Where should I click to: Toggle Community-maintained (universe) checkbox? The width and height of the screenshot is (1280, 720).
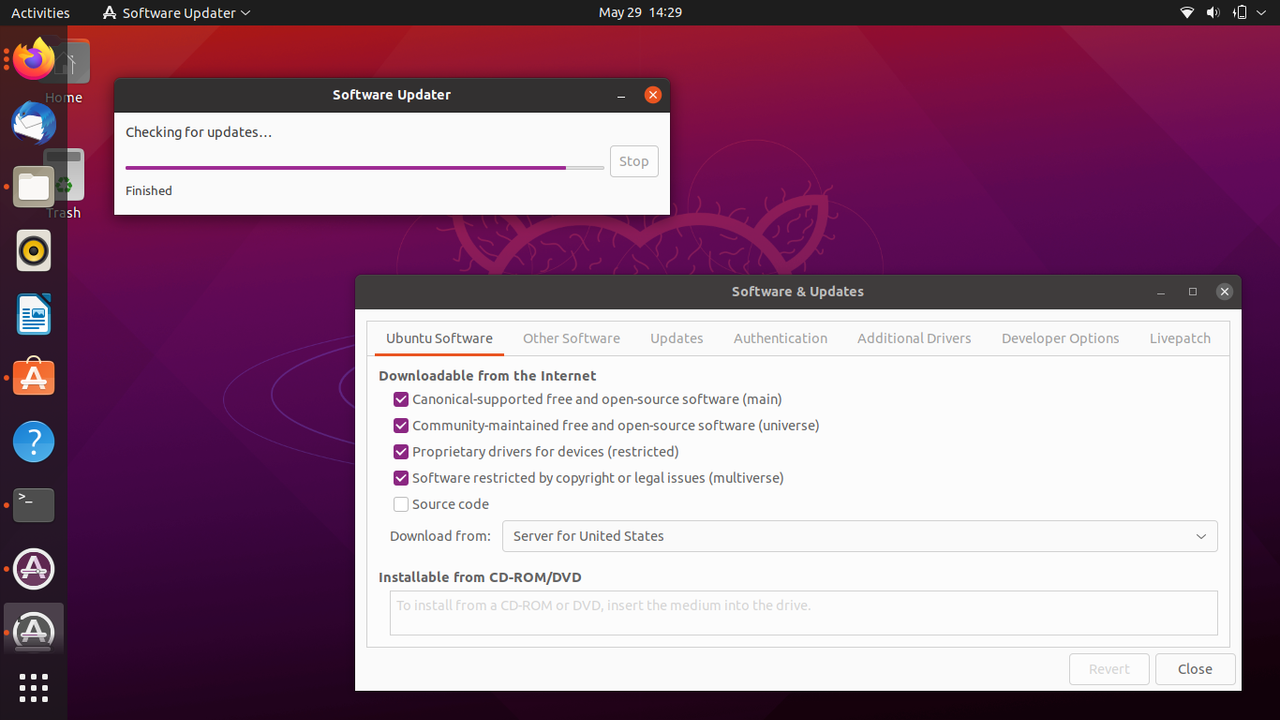[x=401, y=425]
